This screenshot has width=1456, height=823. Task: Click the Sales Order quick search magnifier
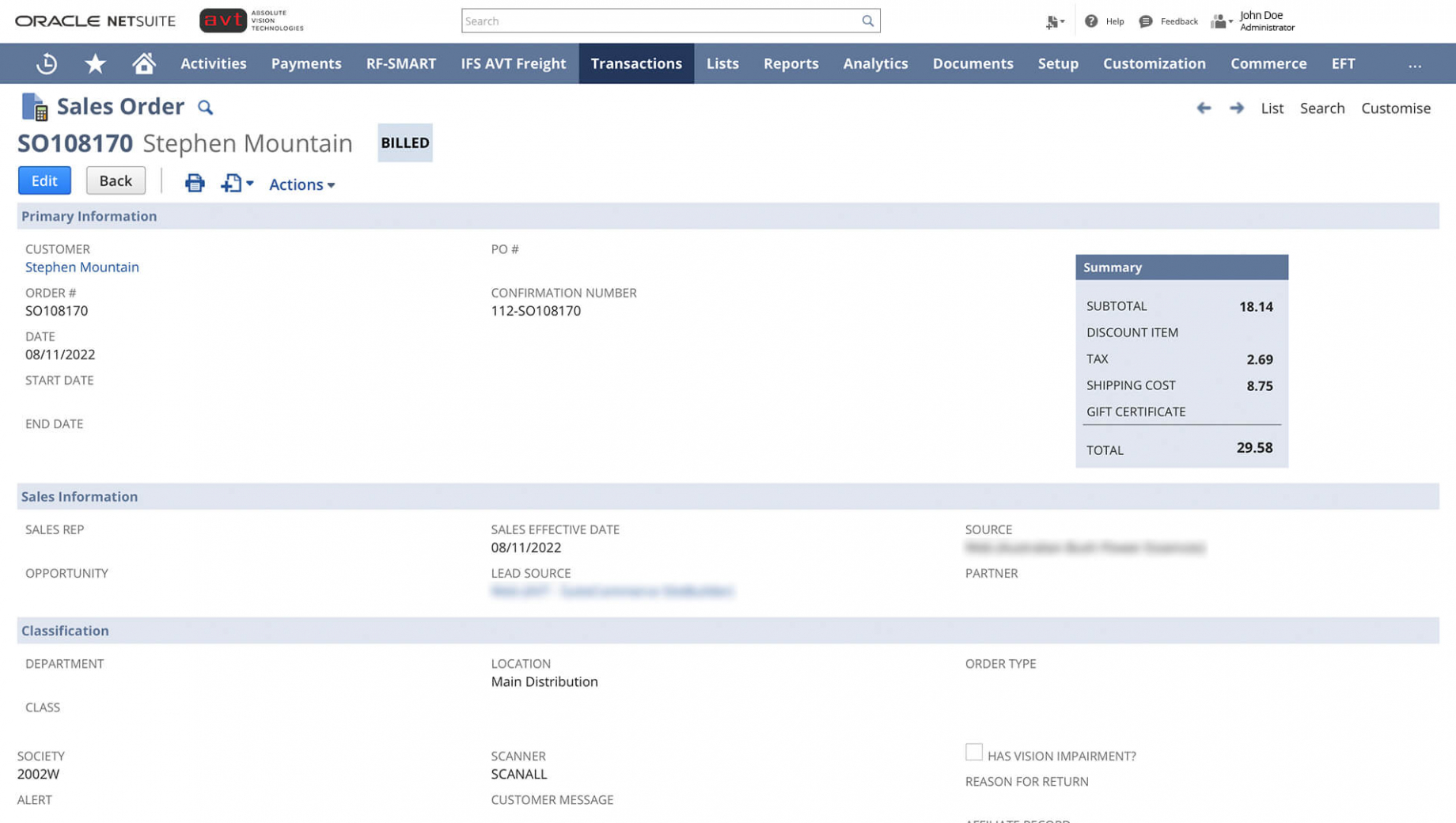pyautogui.click(x=205, y=107)
